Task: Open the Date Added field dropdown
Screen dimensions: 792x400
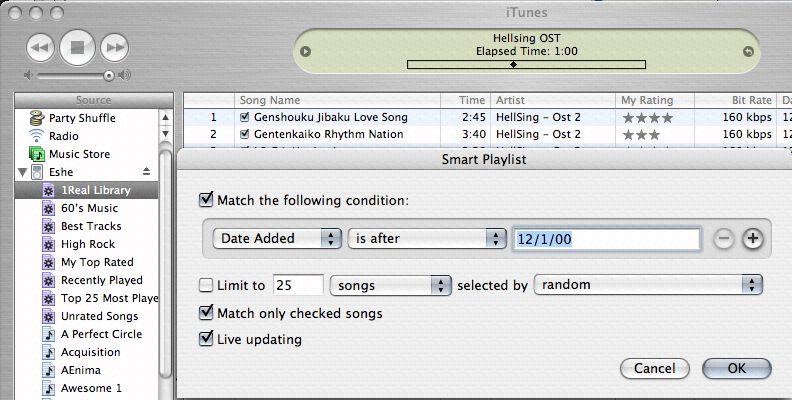Action: (x=277, y=238)
